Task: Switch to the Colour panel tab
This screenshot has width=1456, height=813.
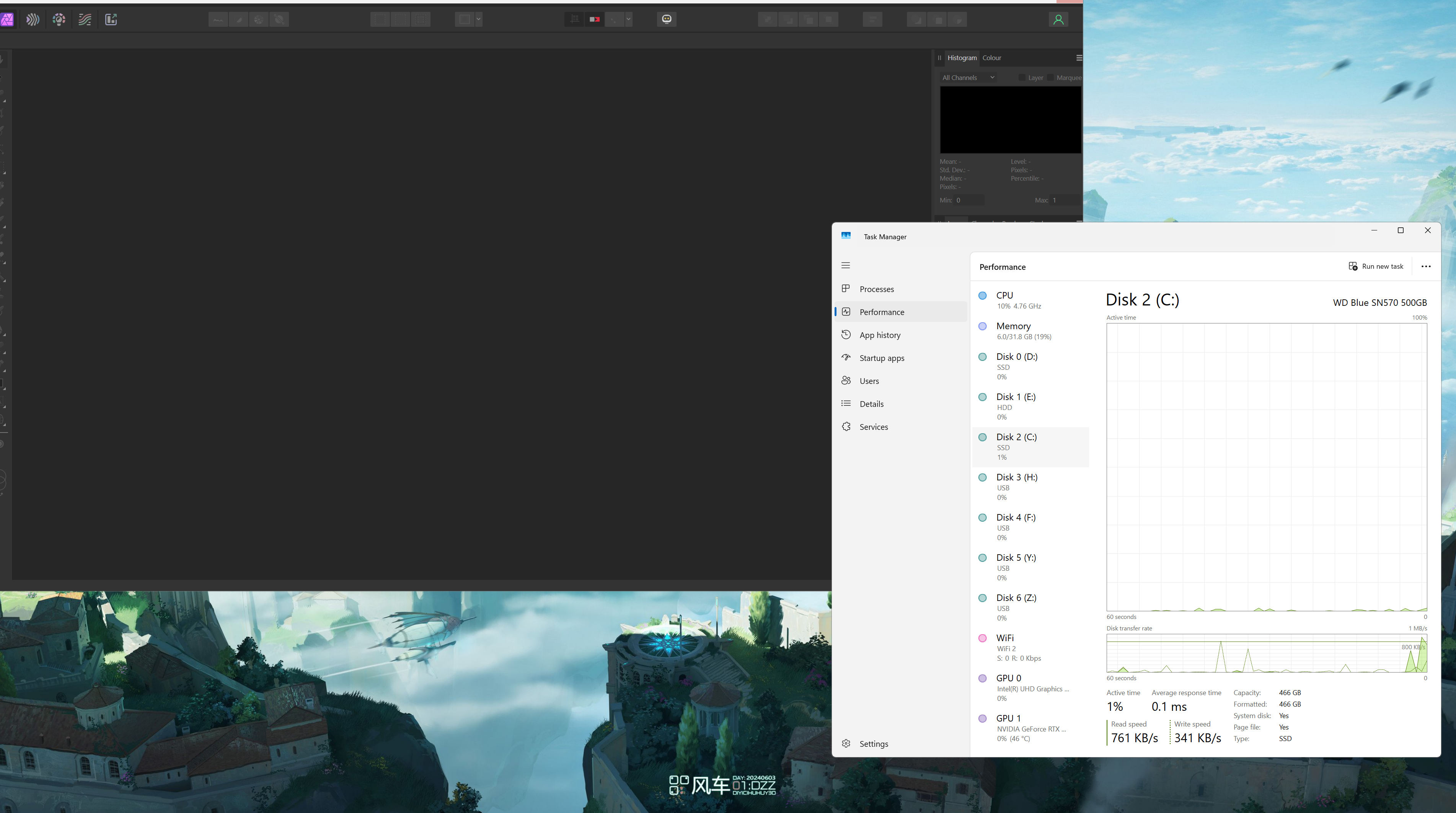Action: (x=992, y=58)
